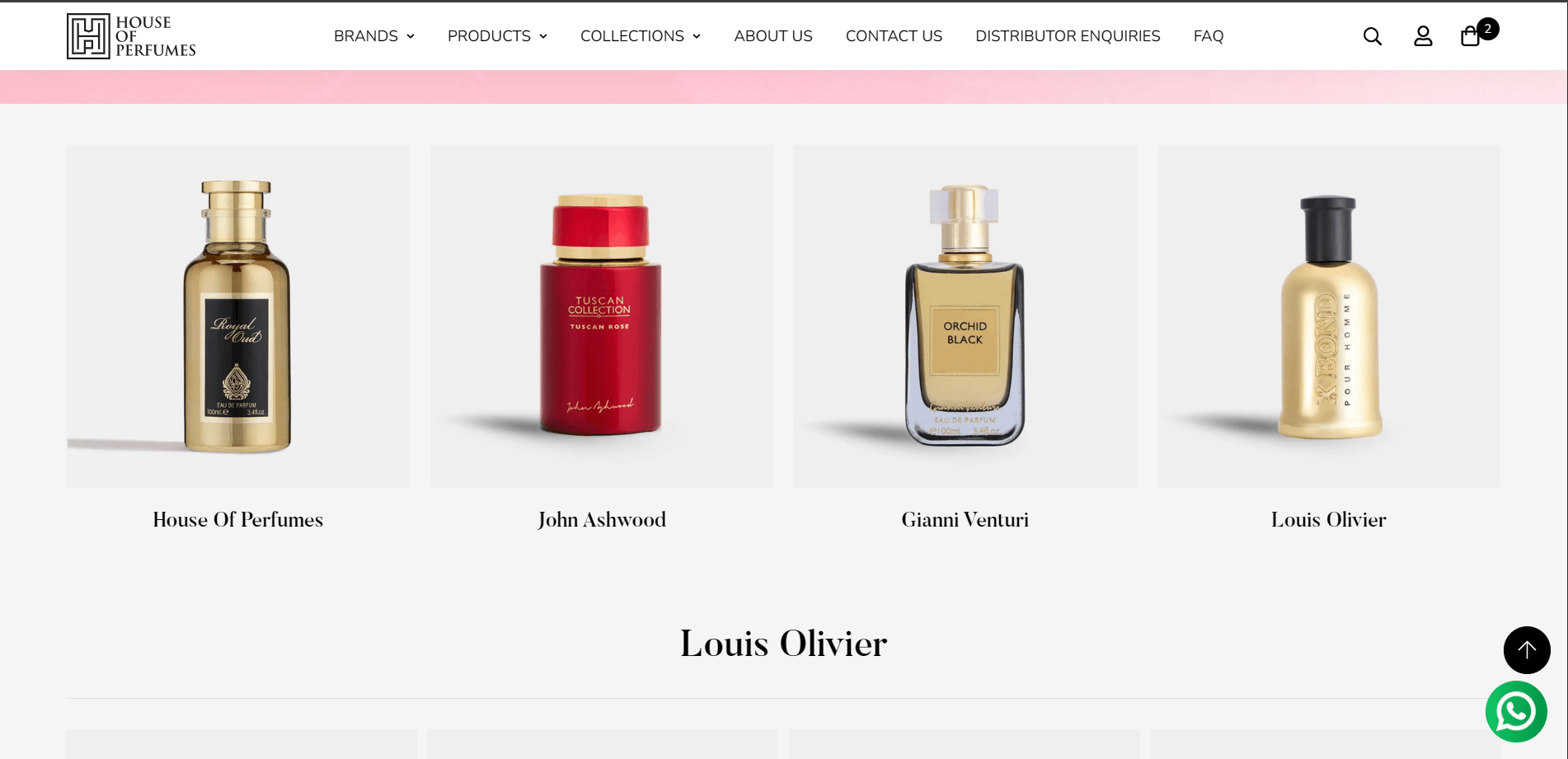Open the user account icon
The height and width of the screenshot is (759, 1568).
pos(1423,36)
